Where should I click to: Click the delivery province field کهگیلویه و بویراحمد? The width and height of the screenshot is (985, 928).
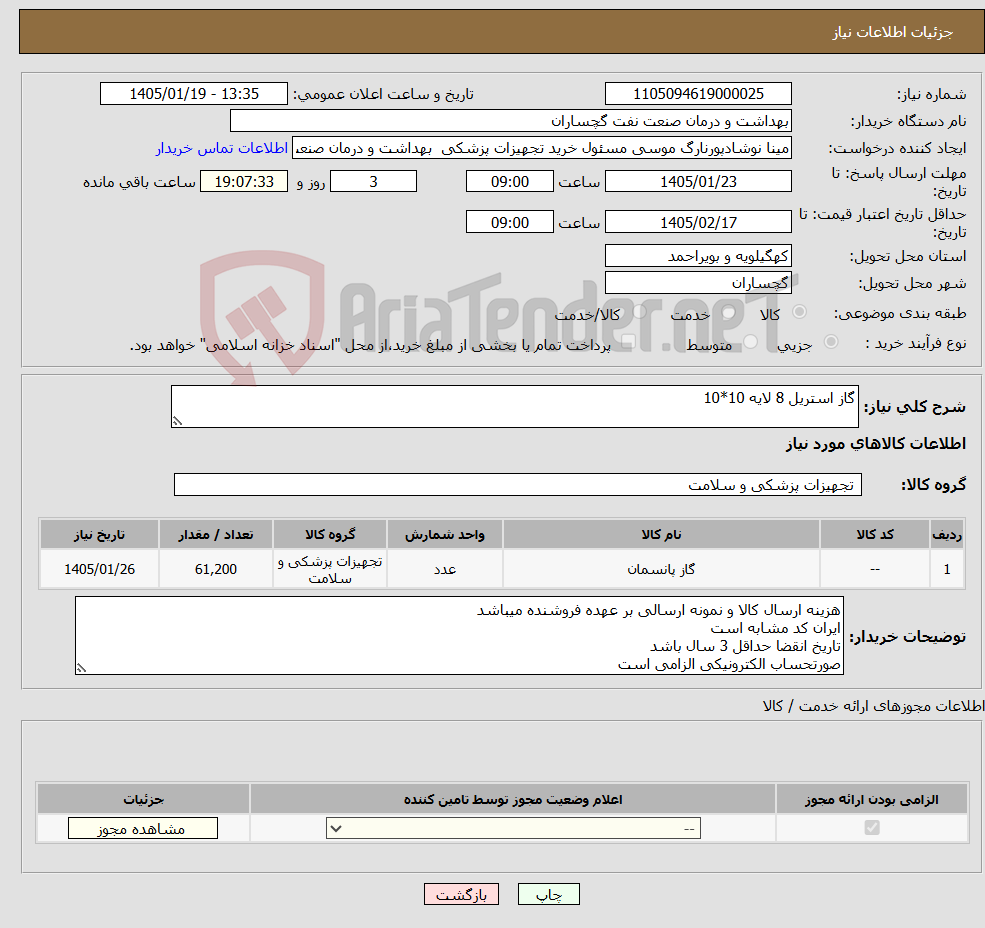[x=698, y=256]
